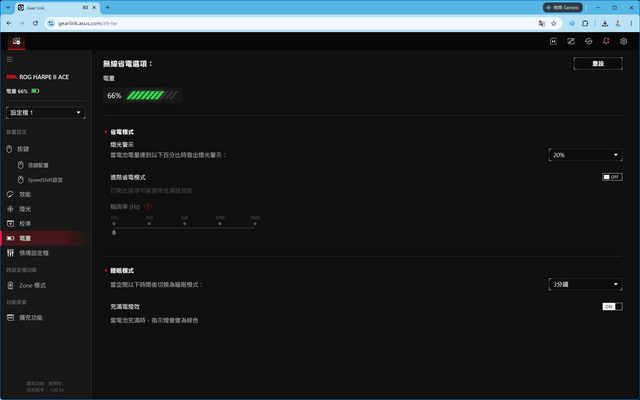
Task: Open the notifications bell
Action: pos(606,41)
